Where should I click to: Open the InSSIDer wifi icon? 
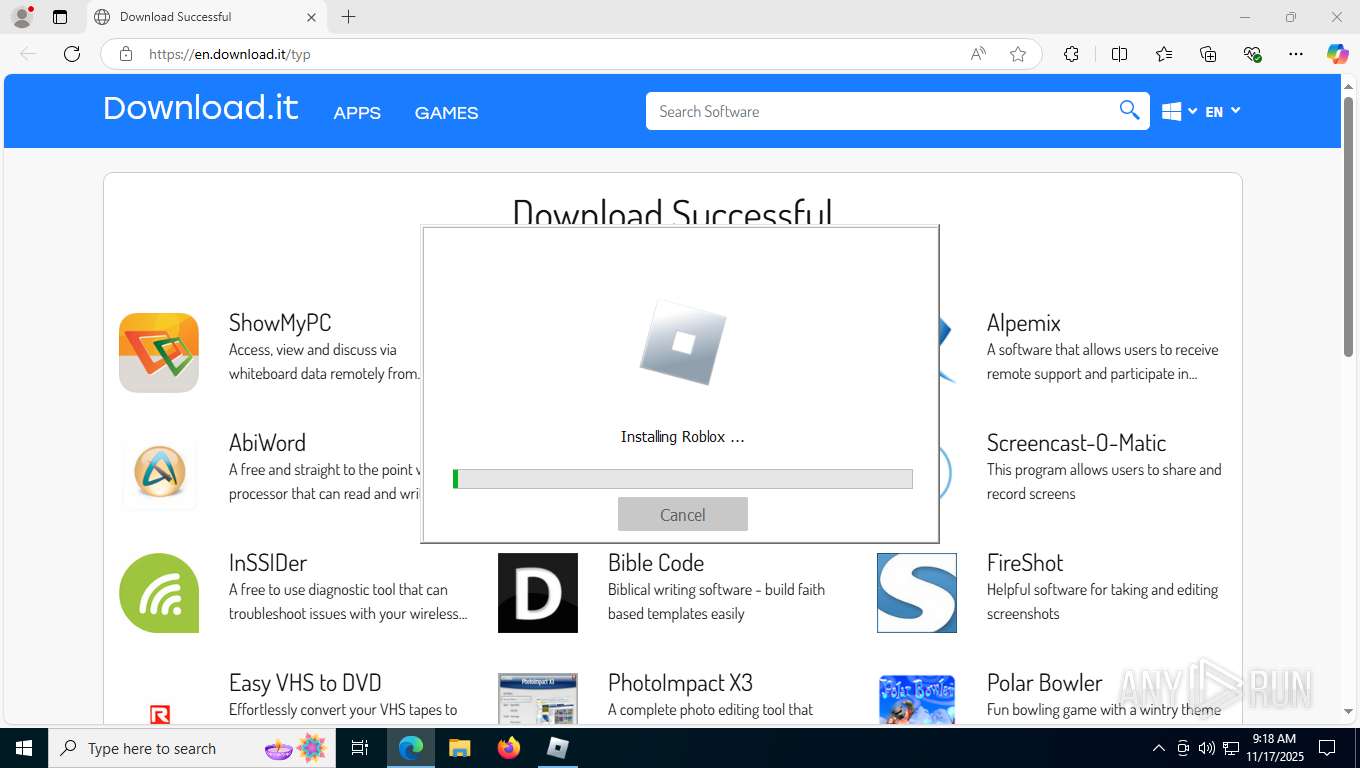pos(159,593)
